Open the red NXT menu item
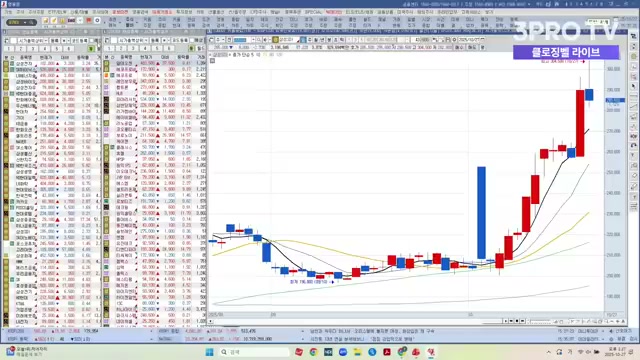This screenshot has width=640, height=360. [333, 12]
